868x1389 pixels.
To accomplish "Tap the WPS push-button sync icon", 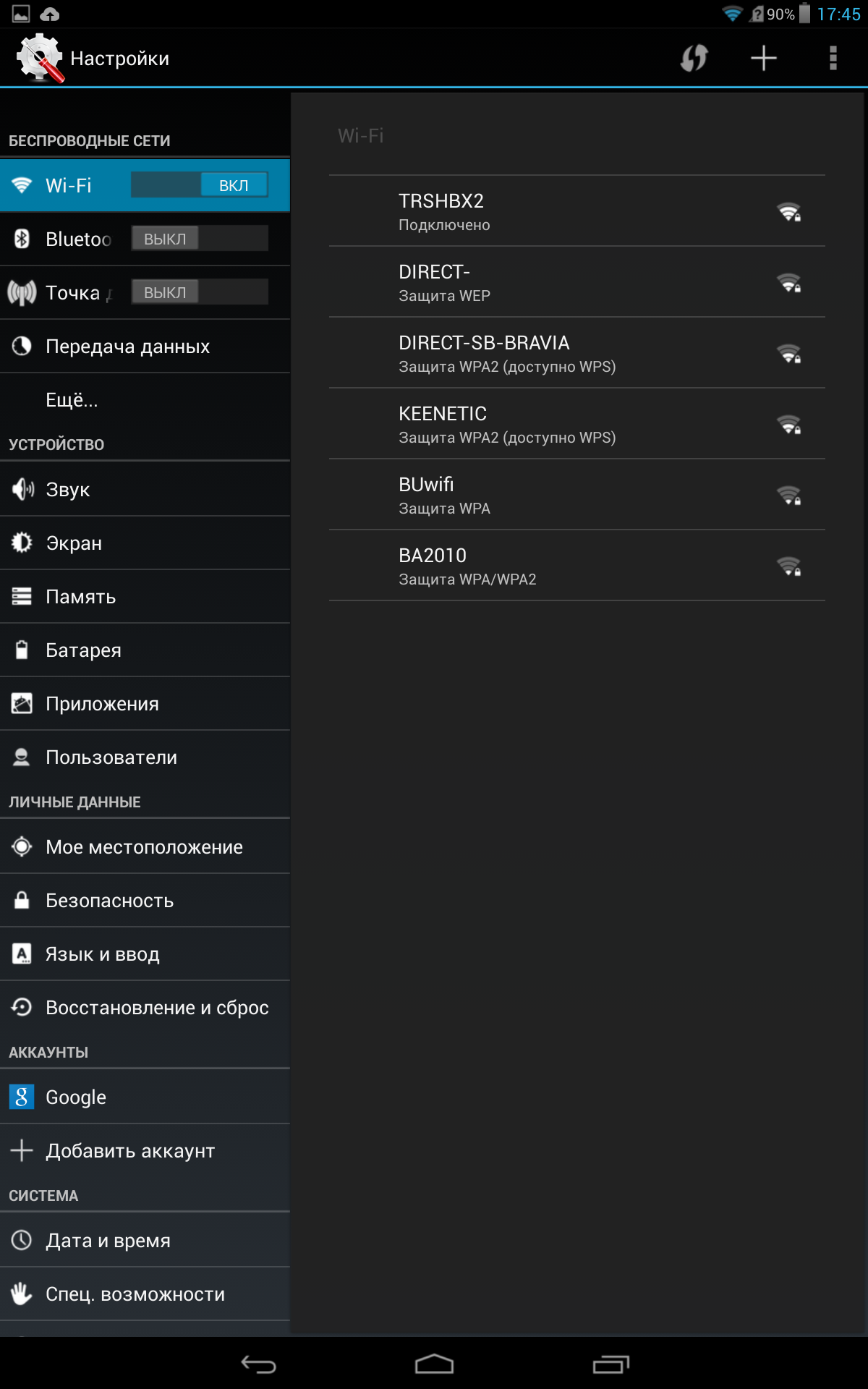I will coord(694,58).
